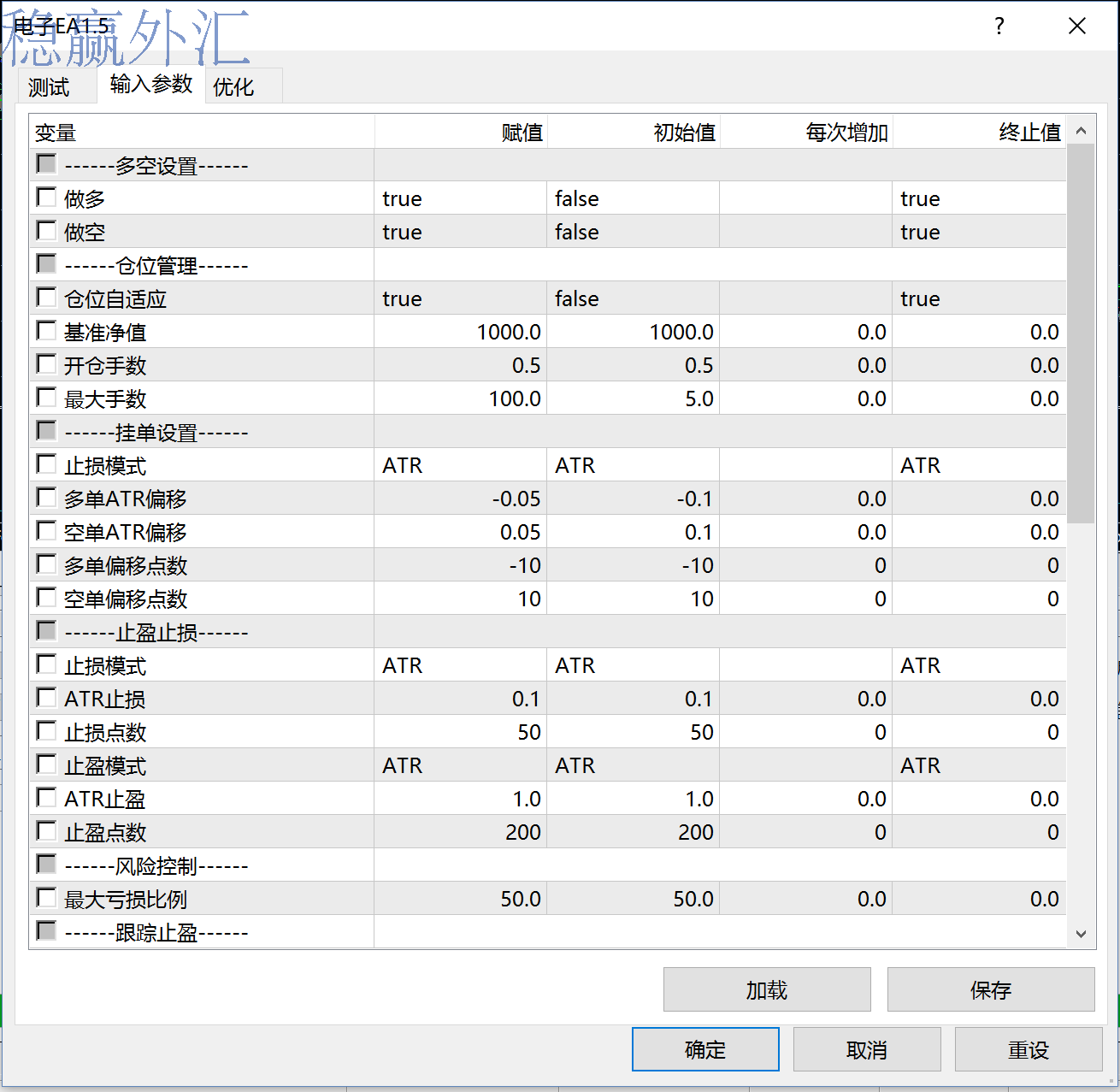Click the 取消 button
1120x1092 pixels.
867,1049
